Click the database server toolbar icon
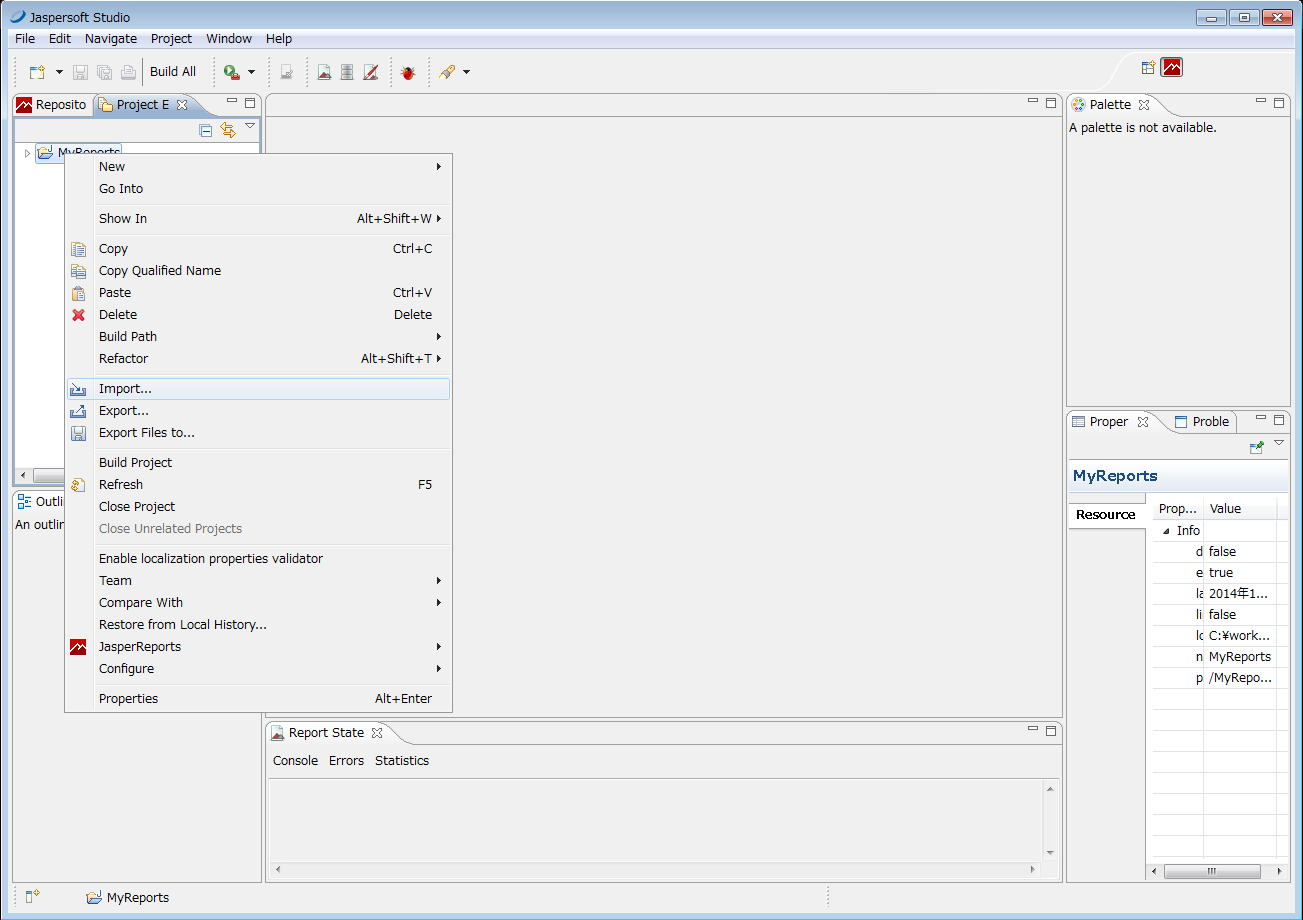Screen dimensions: 1303x920 (347, 72)
